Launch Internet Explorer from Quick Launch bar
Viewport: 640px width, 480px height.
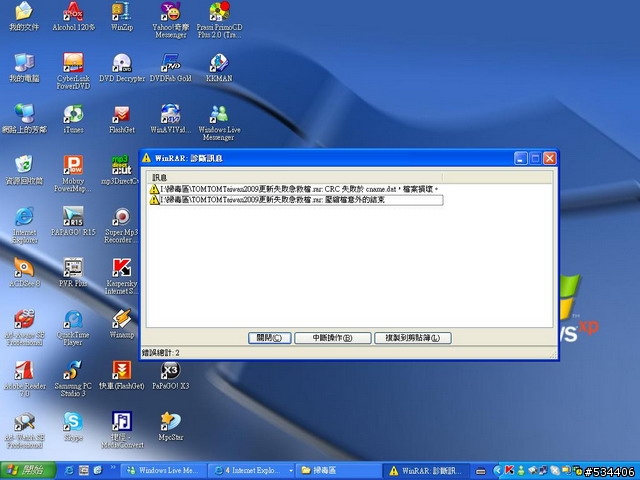(x=69, y=471)
